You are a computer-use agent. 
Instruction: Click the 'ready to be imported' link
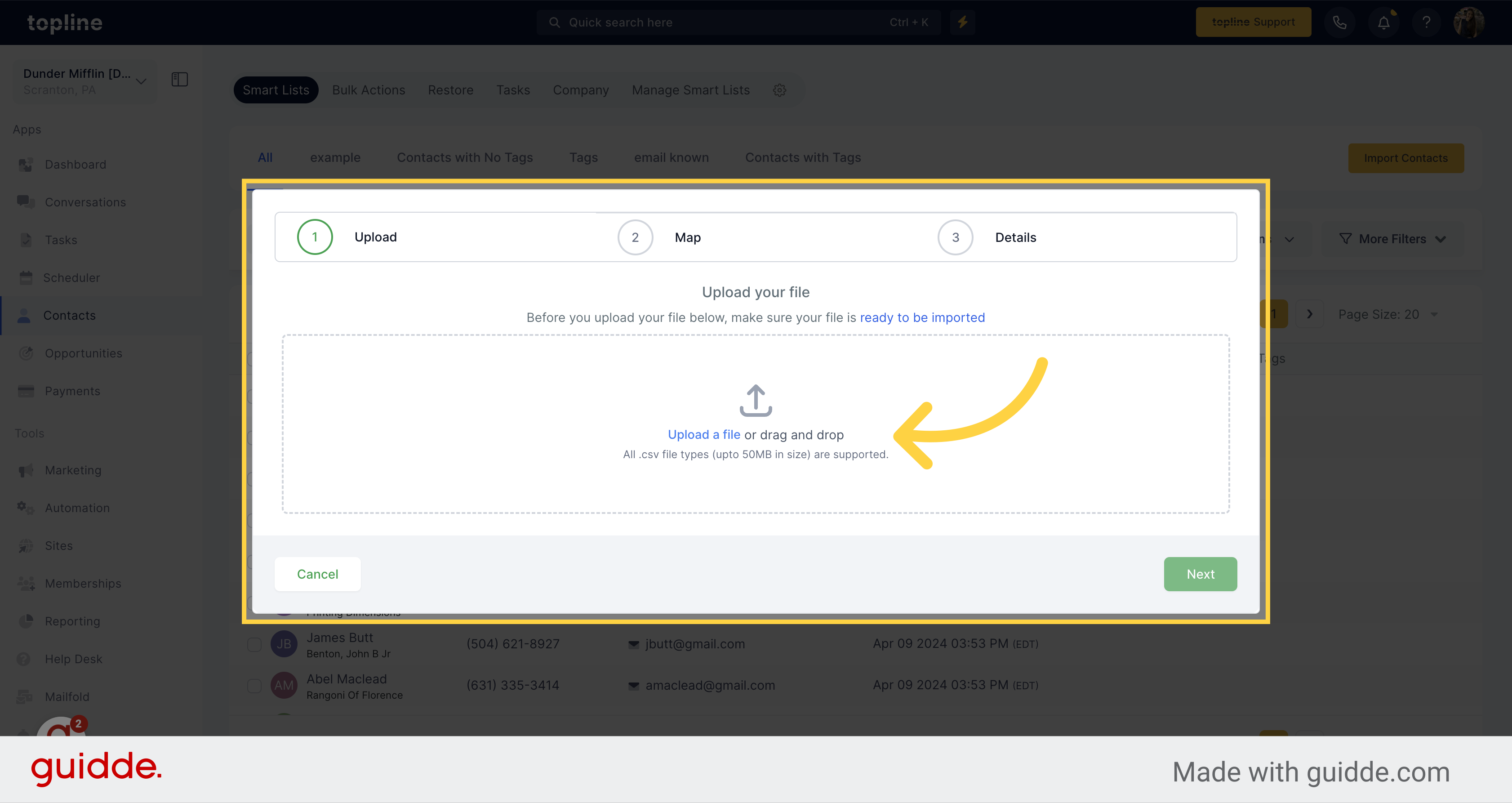922,317
